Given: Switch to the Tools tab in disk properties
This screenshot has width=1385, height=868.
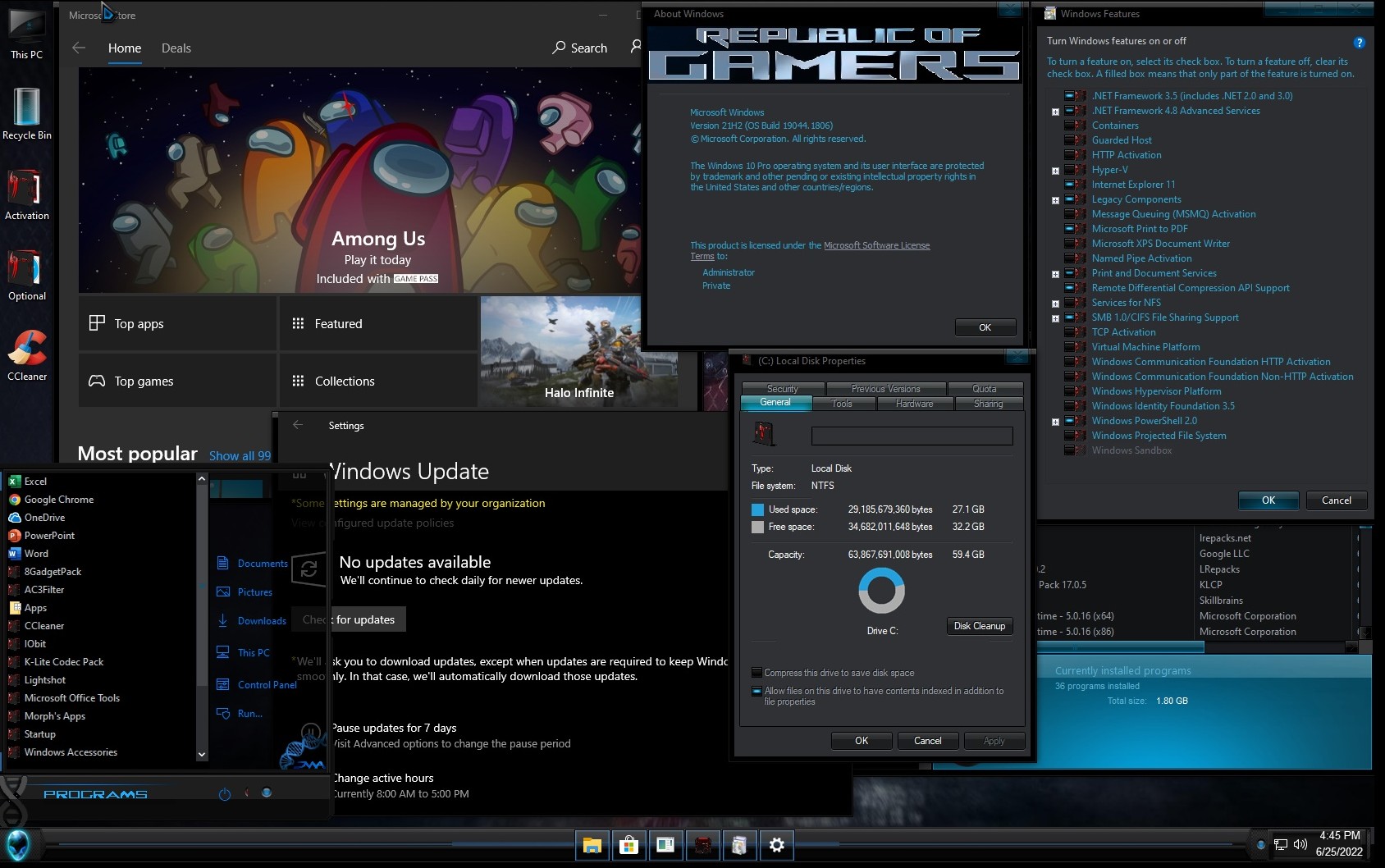Looking at the screenshot, I should point(842,404).
